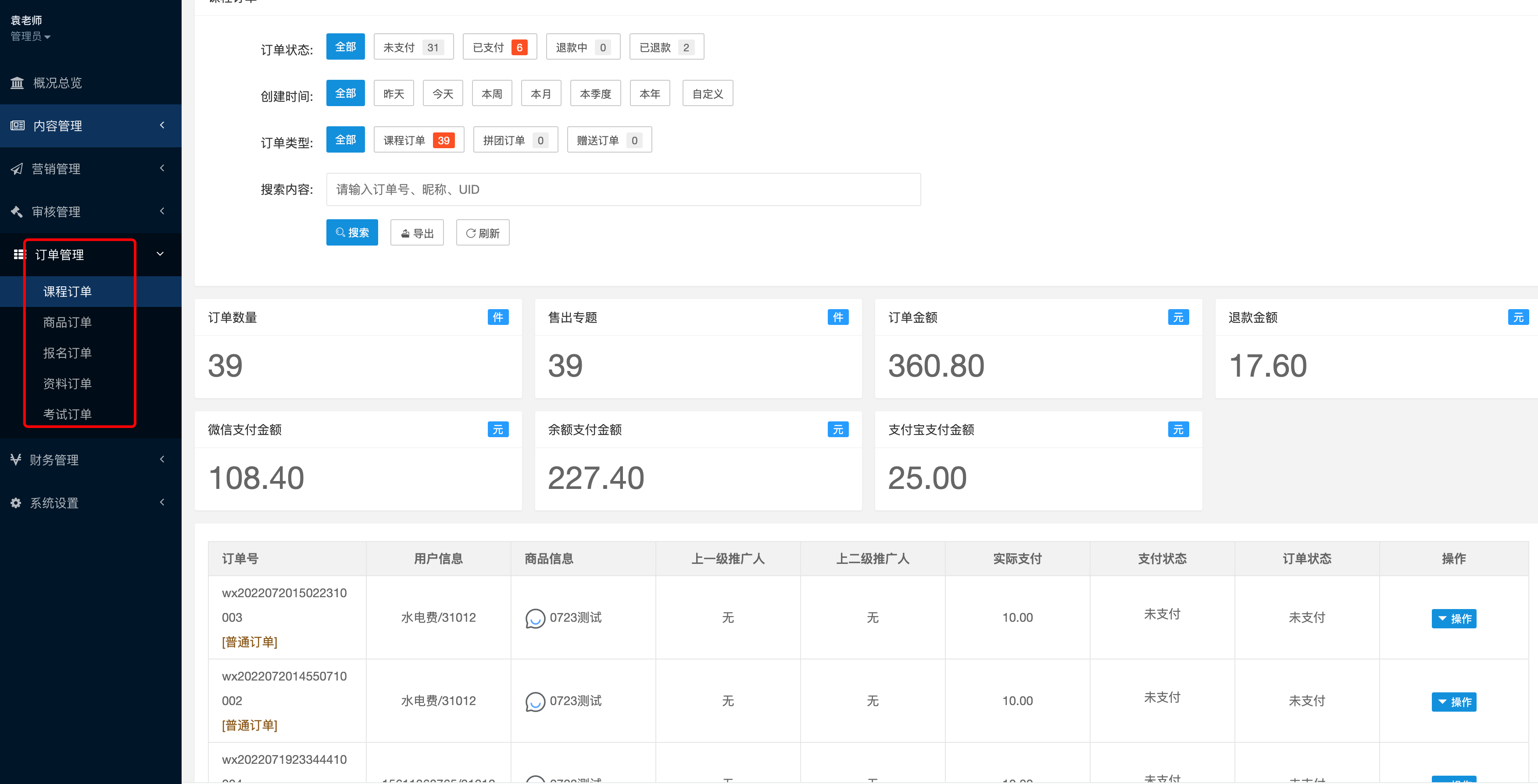Click the 财务管理 yen icon
This screenshot has height=784, width=1538.
pyautogui.click(x=16, y=460)
